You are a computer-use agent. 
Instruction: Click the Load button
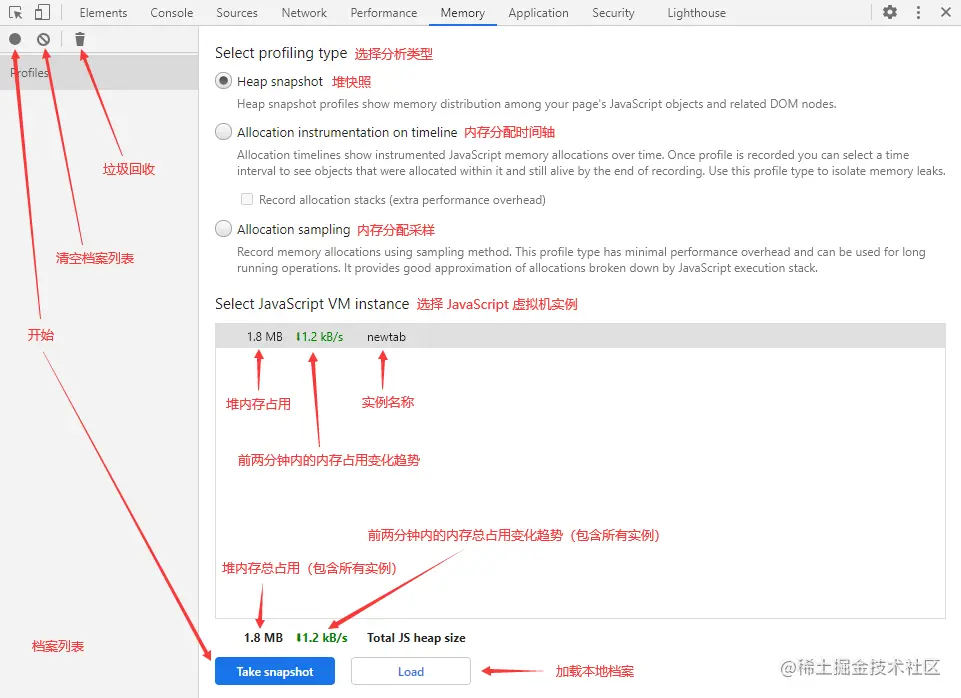coord(411,671)
